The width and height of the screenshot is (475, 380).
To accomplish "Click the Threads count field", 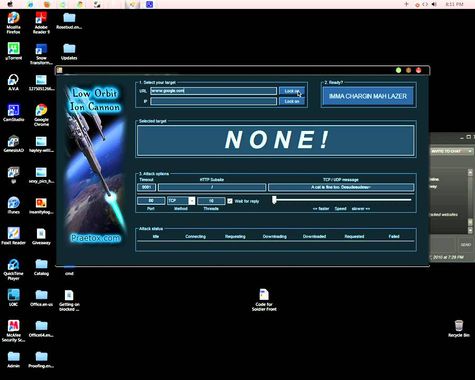I will [x=211, y=201].
